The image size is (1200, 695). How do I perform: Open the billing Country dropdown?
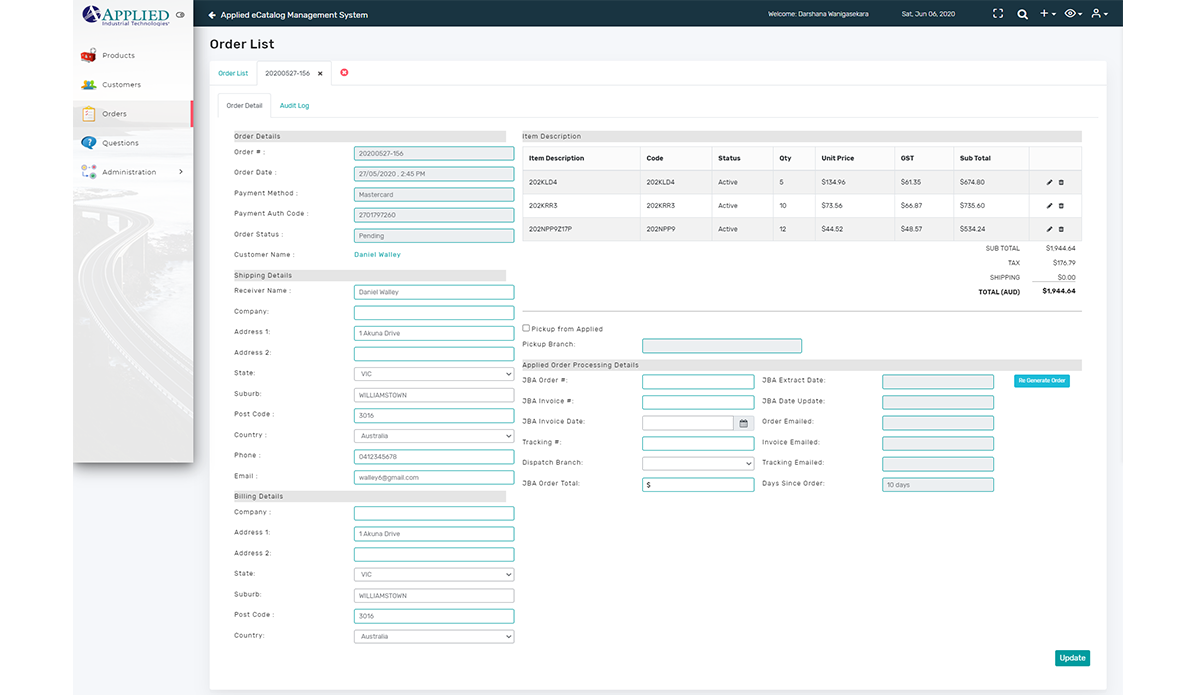pos(433,636)
